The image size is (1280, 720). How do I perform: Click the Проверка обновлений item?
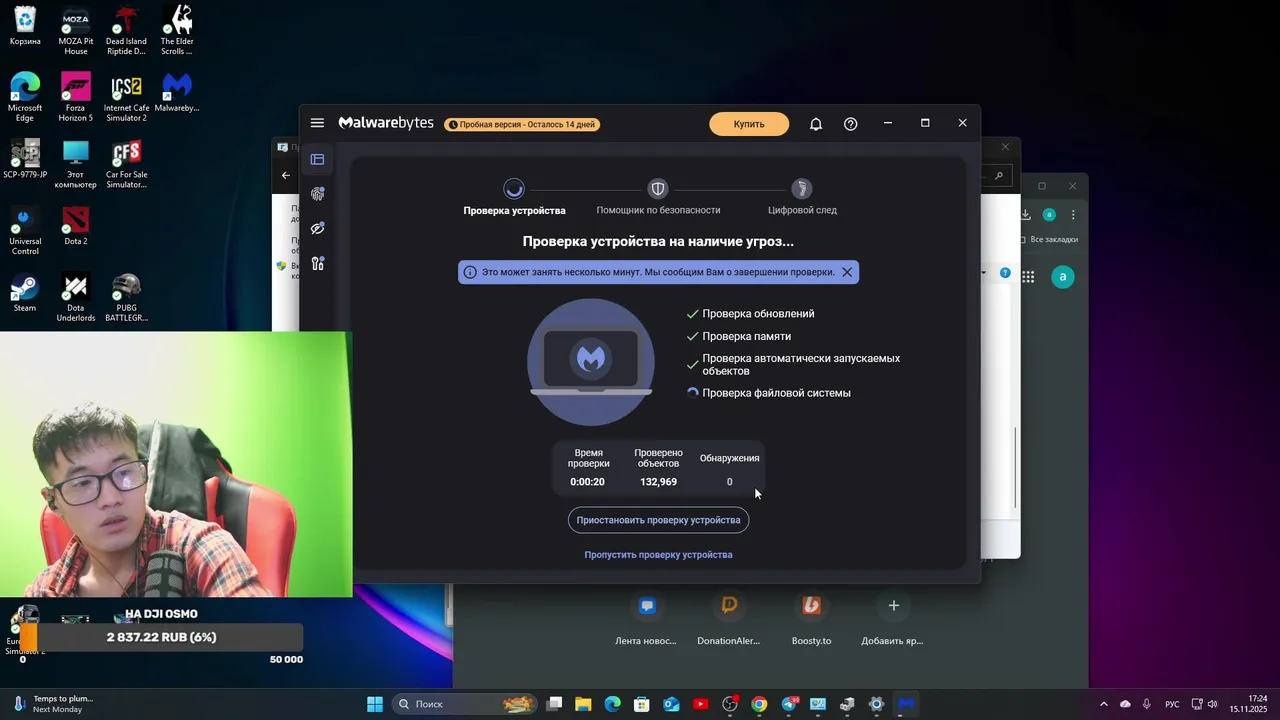pos(750,314)
